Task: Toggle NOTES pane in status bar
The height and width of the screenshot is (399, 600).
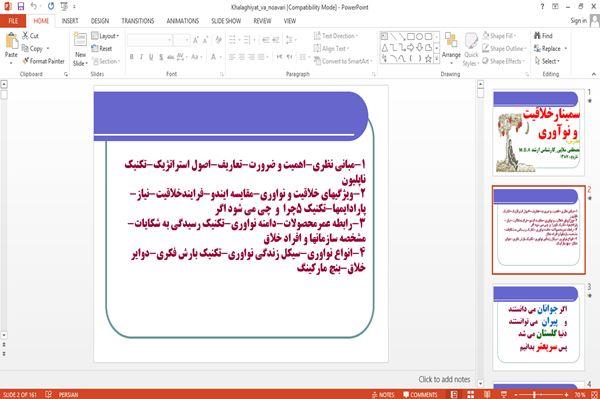Action: (383, 394)
